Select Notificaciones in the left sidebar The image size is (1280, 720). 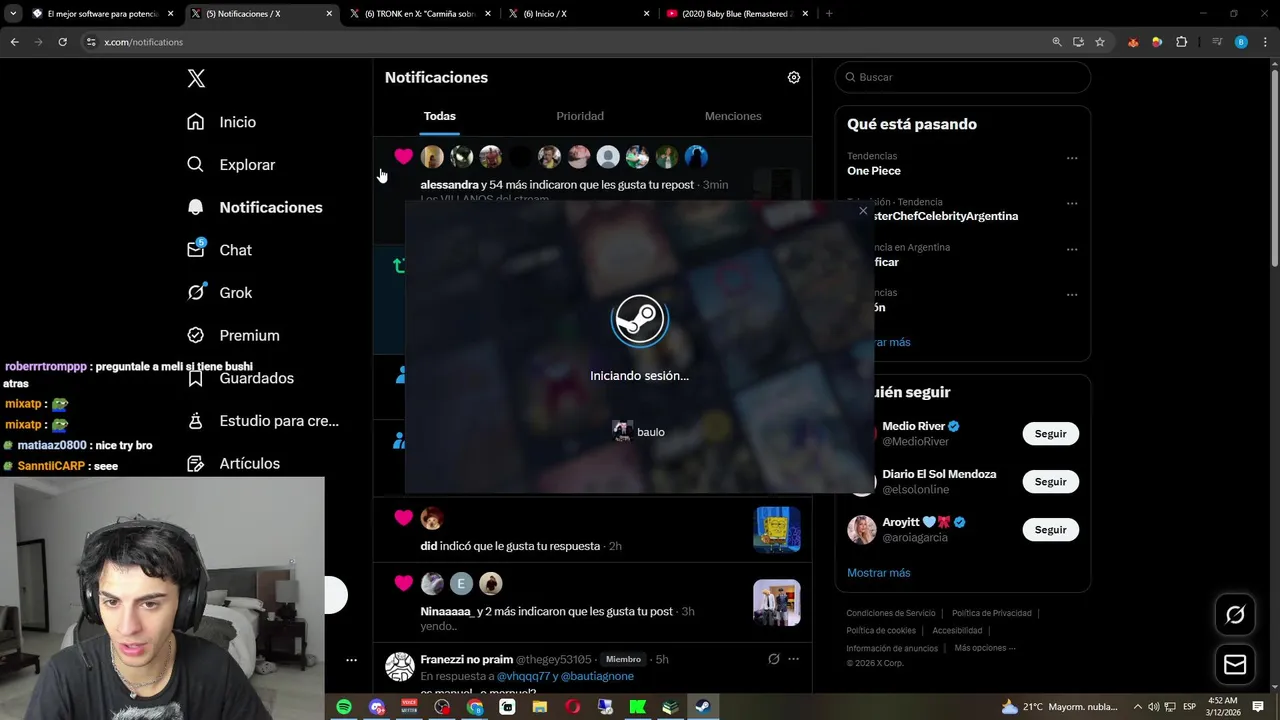point(255,207)
